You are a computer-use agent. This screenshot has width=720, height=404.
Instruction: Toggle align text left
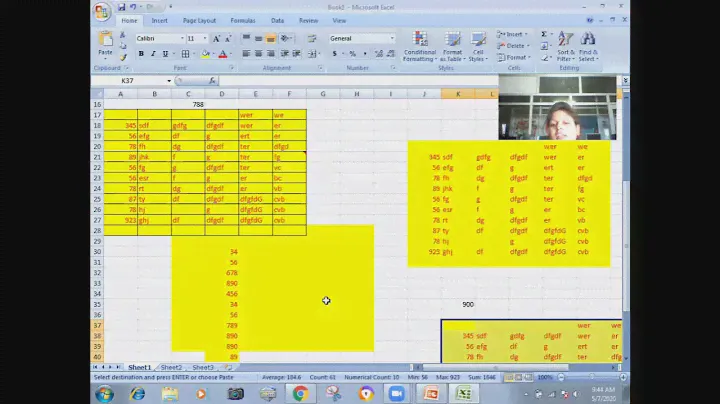(245, 54)
